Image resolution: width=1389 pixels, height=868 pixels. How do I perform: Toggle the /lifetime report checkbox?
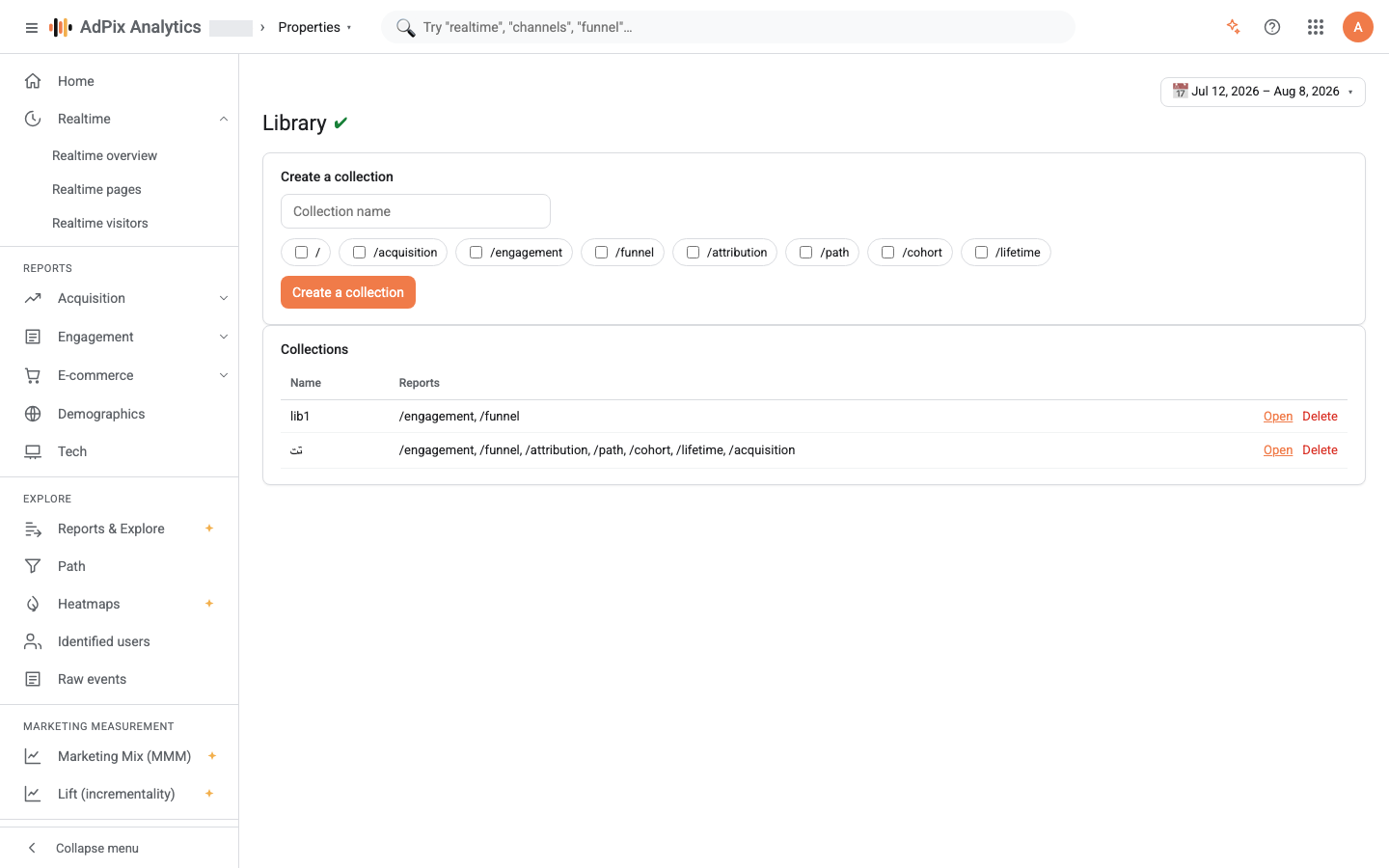981,253
